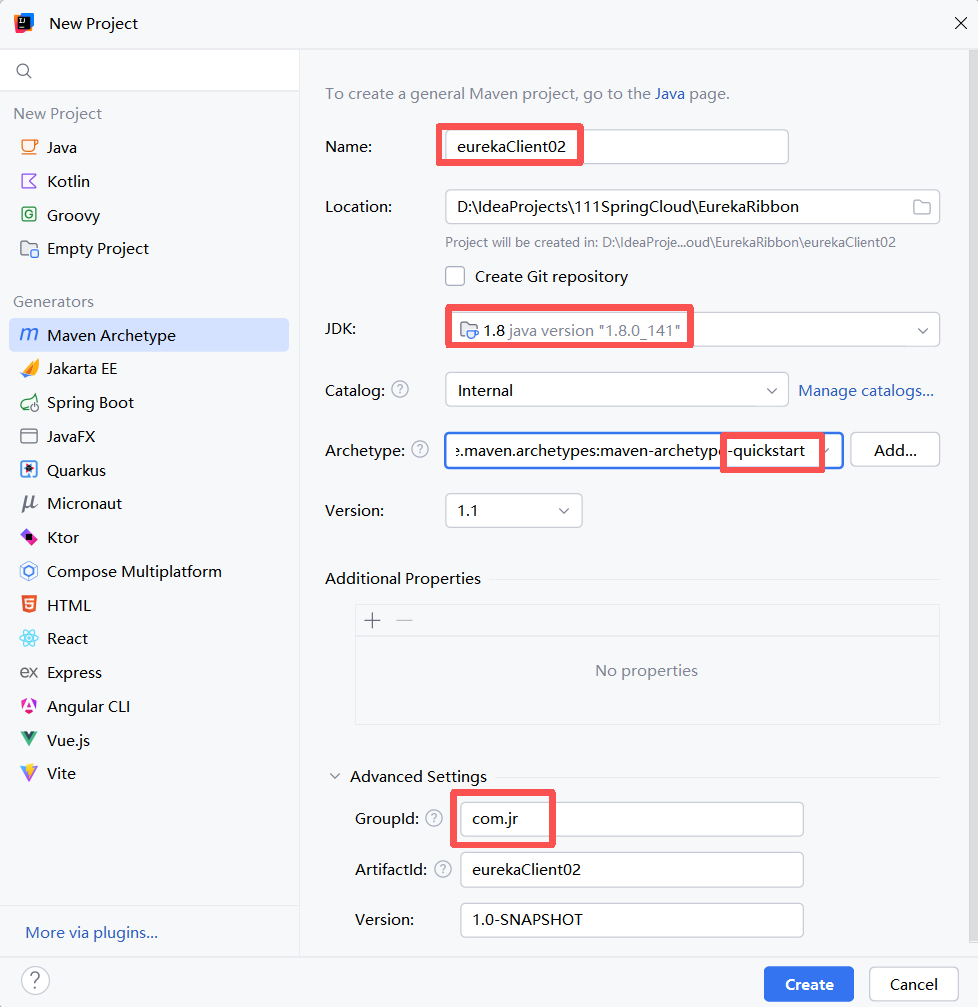This screenshot has width=978, height=1007.
Task: Click the Express ex icon
Action: (x=29, y=672)
